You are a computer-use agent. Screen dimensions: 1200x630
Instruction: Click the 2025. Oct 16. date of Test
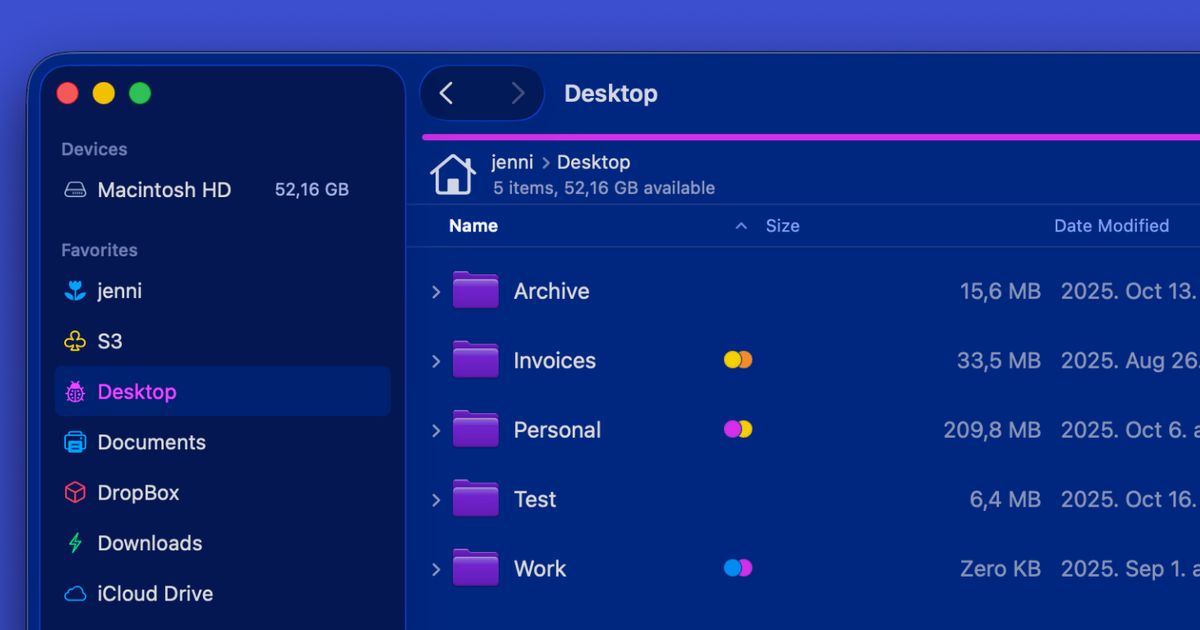point(1129,499)
